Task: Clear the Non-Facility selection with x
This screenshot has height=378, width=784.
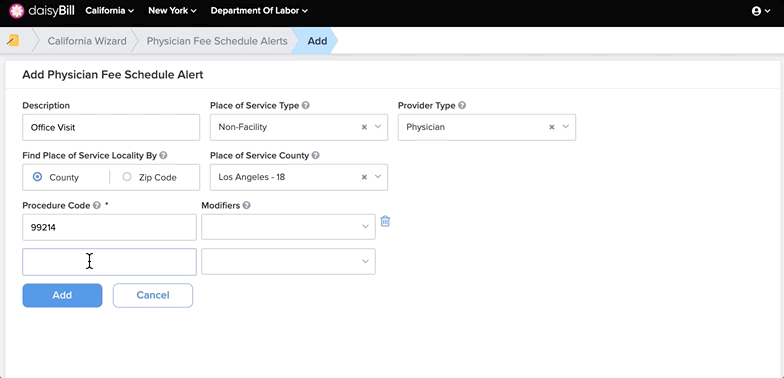Action: point(364,127)
